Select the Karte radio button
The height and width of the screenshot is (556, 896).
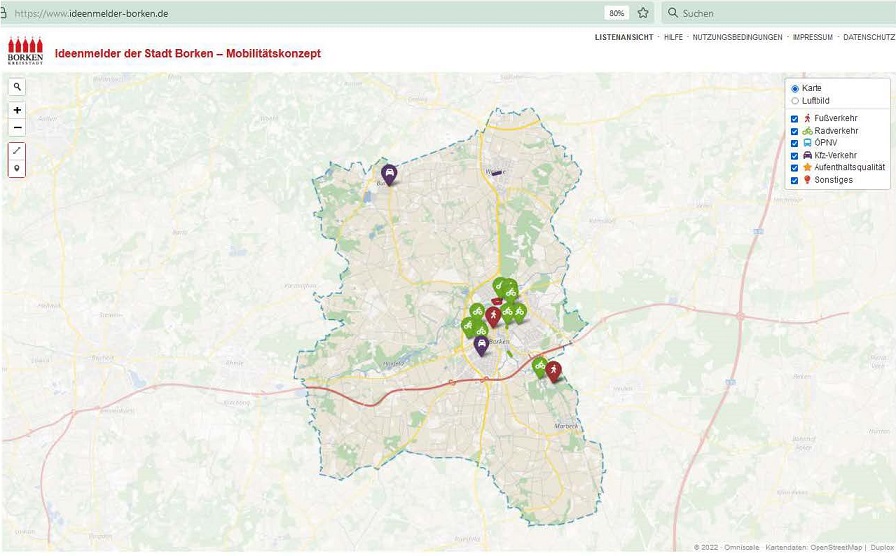click(x=795, y=88)
